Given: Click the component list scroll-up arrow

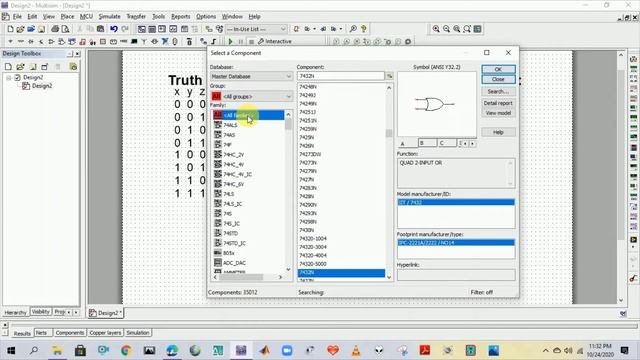Looking at the screenshot, I should 389,88.
